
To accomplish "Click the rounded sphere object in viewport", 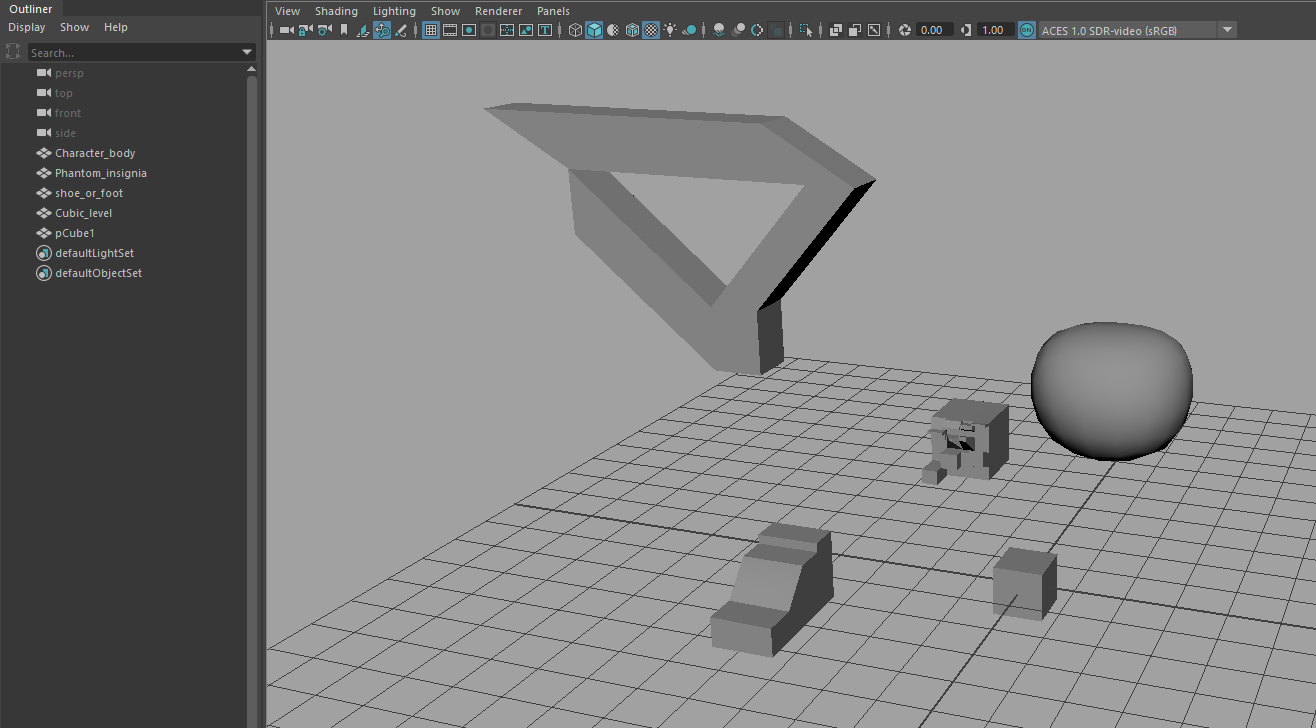I will coord(1112,391).
